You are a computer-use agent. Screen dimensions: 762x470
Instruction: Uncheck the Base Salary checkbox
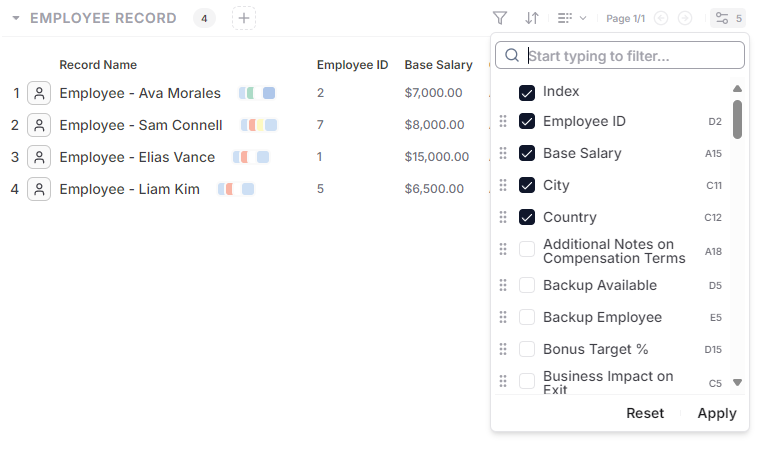(527, 153)
